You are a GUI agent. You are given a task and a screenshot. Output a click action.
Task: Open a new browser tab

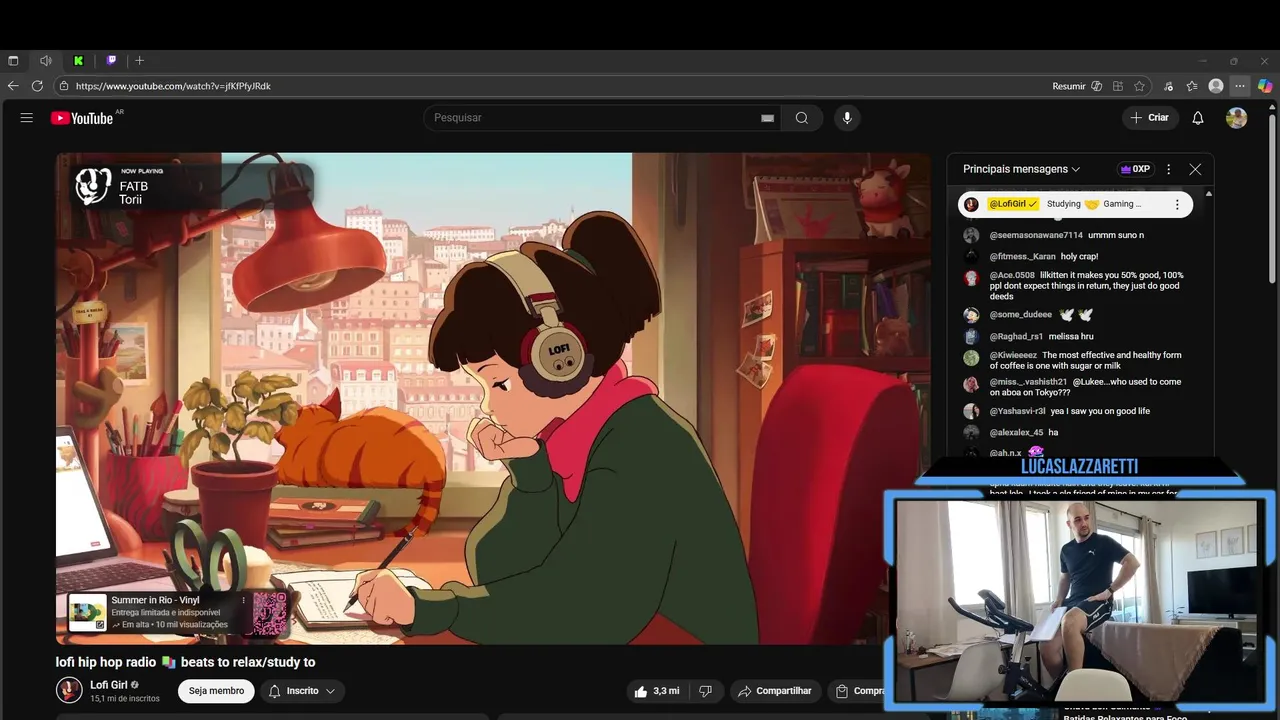[x=139, y=61]
